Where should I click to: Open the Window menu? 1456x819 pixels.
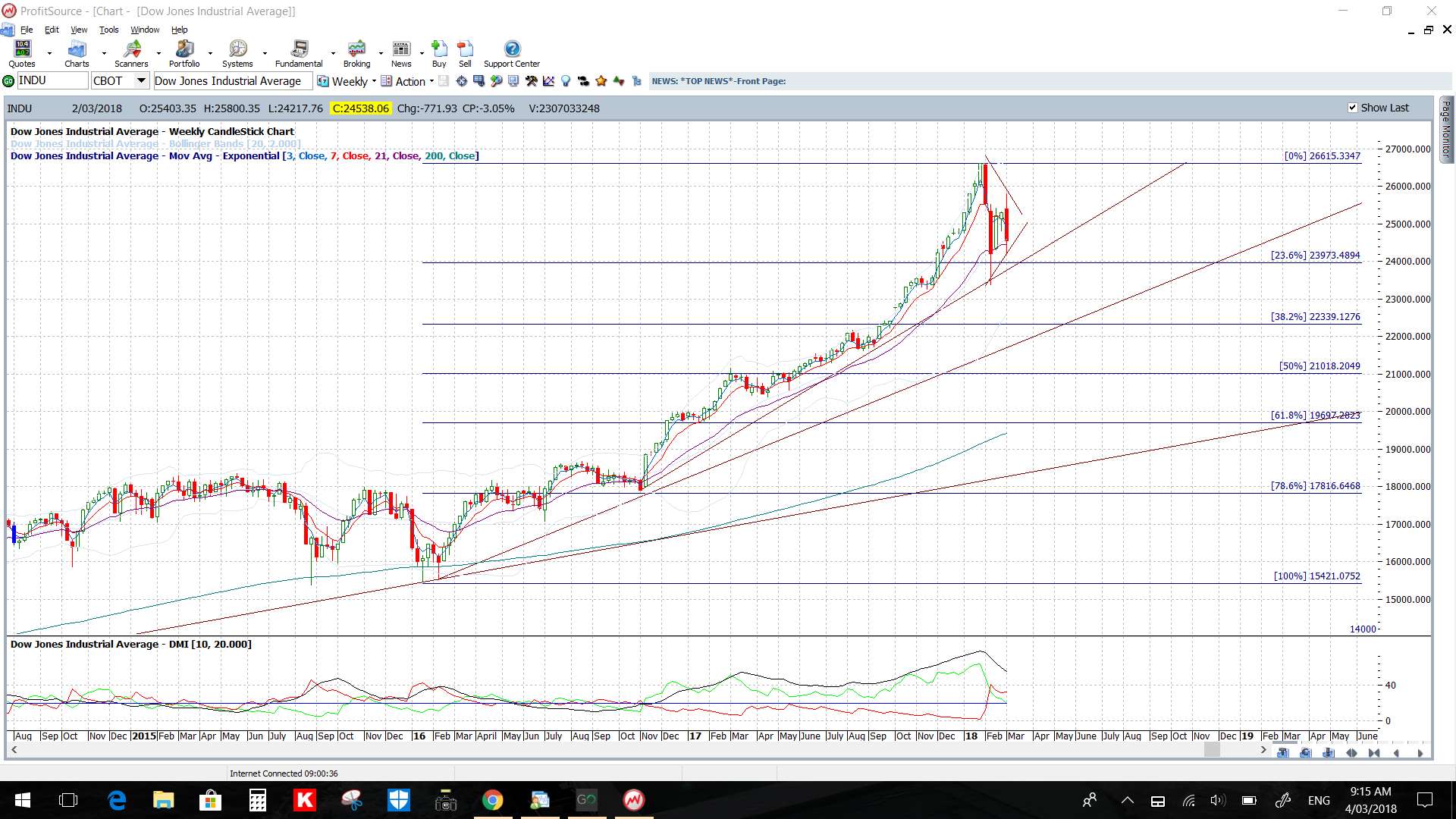click(x=145, y=30)
